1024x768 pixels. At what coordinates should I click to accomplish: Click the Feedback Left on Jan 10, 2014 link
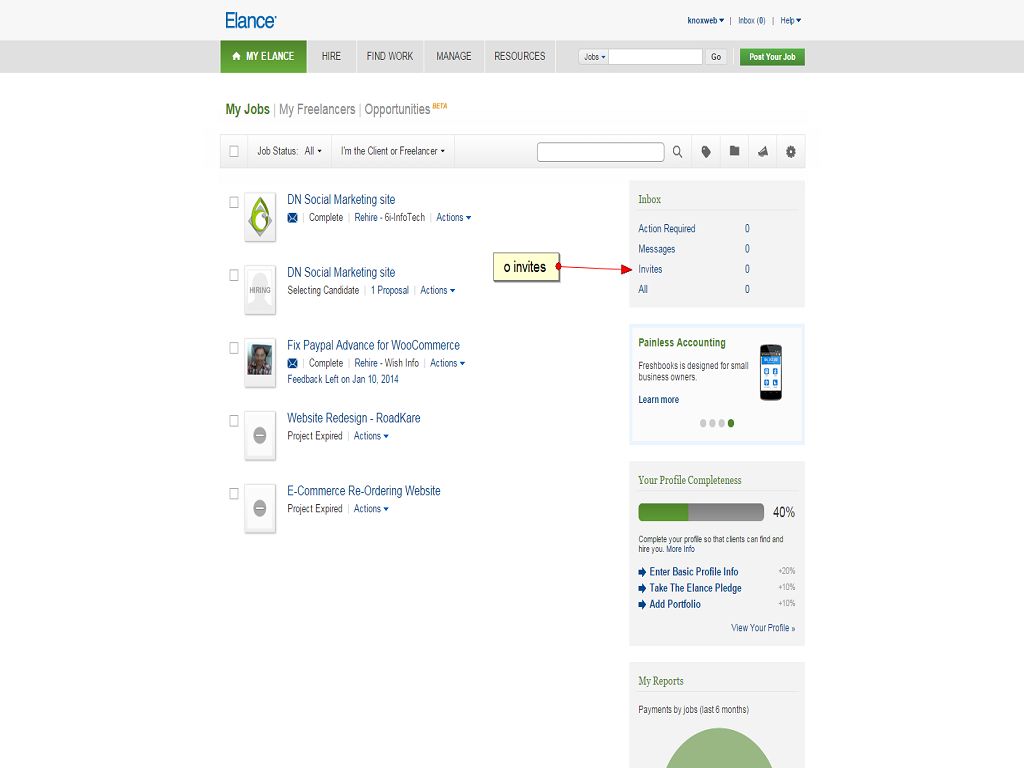(x=343, y=379)
